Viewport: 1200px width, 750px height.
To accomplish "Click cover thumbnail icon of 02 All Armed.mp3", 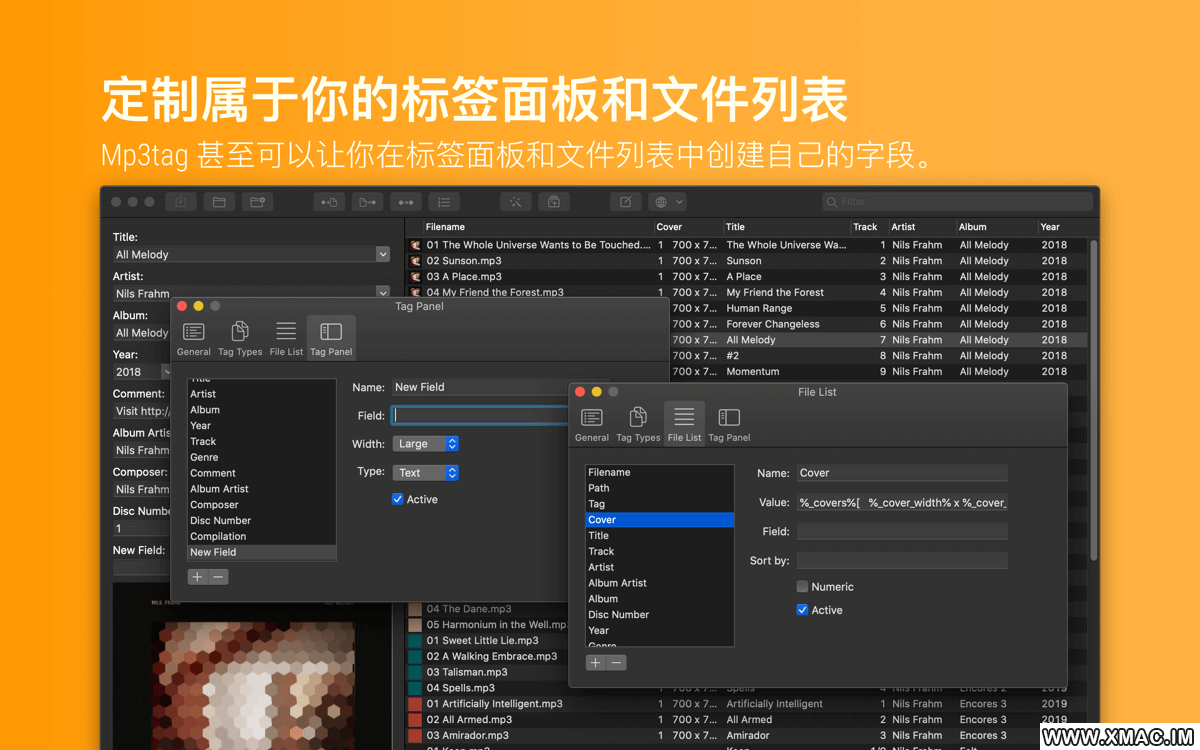I will click(415, 720).
